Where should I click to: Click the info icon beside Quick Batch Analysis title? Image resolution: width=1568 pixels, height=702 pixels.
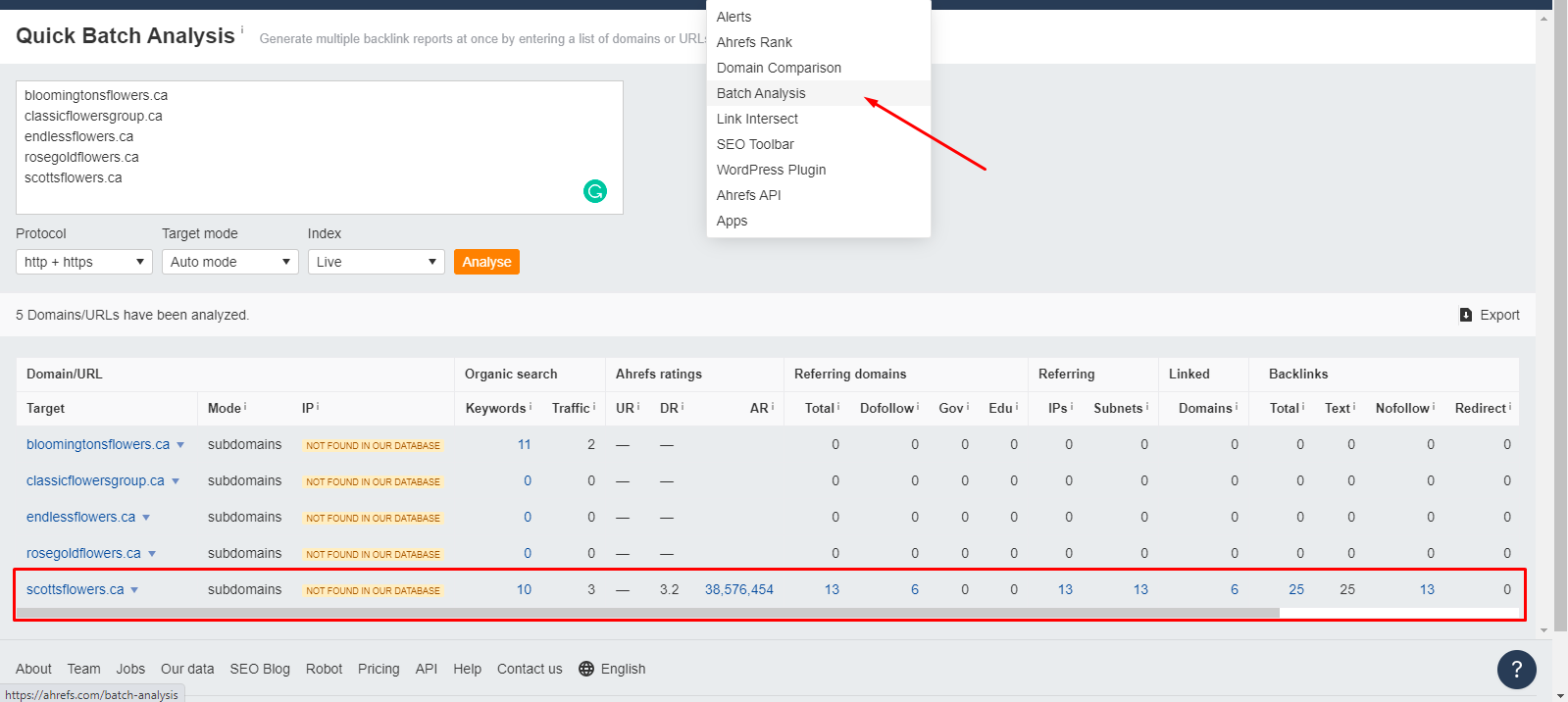click(242, 30)
